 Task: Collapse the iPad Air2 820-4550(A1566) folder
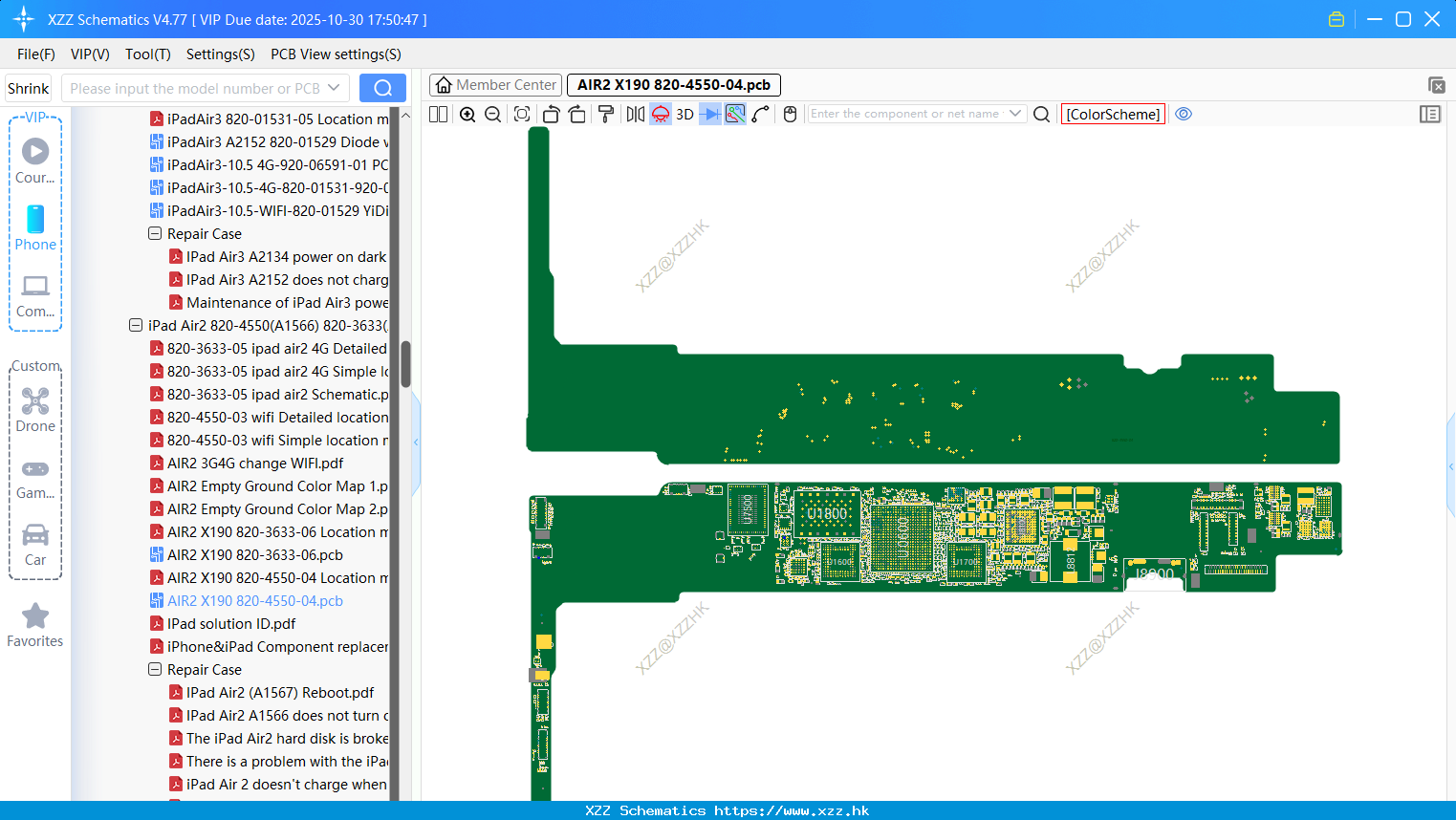point(136,325)
